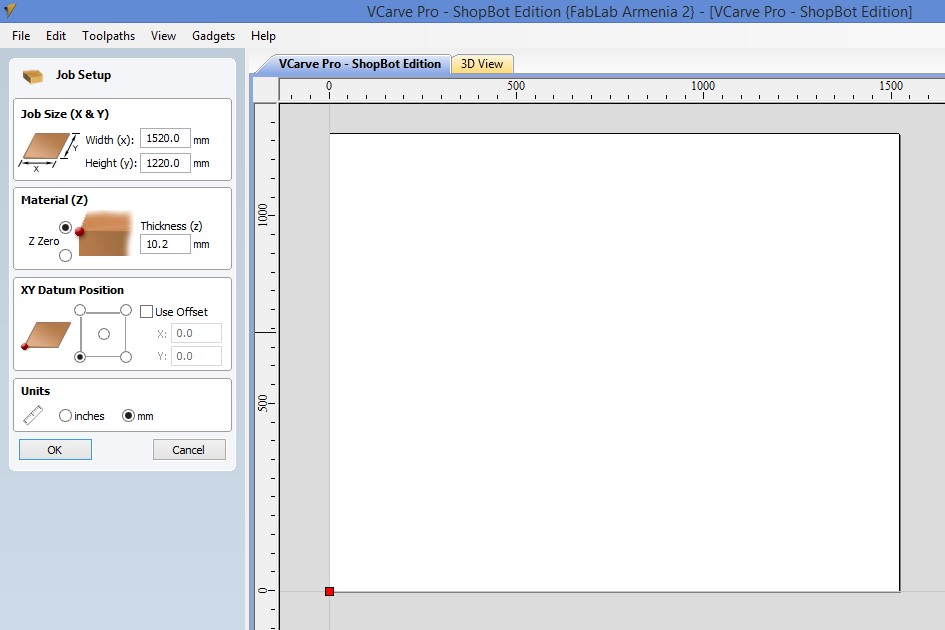
Task: Open the Edit menu
Action: [55, 36]
